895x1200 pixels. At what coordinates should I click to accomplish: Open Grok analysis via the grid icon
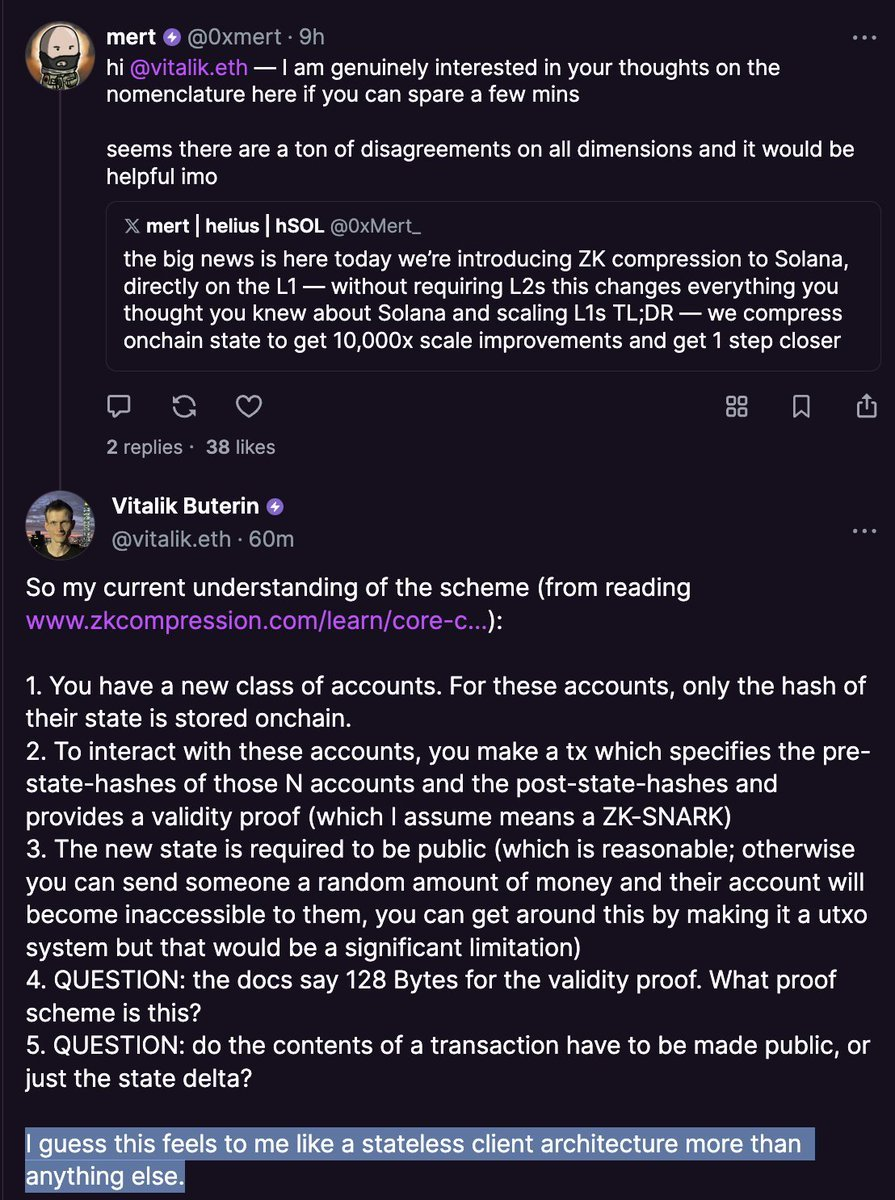(x=737, y=406)
